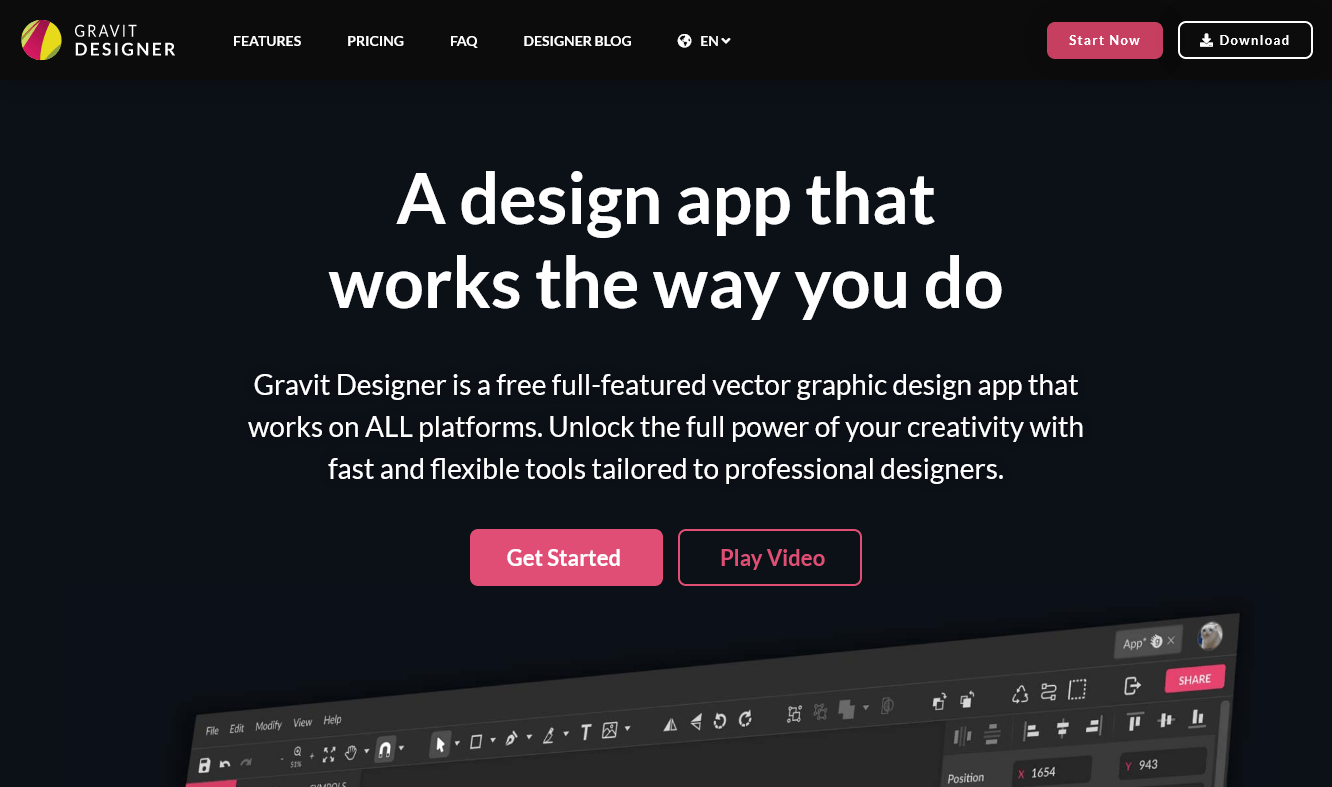Select the Pointer tool

click(440, 744)
